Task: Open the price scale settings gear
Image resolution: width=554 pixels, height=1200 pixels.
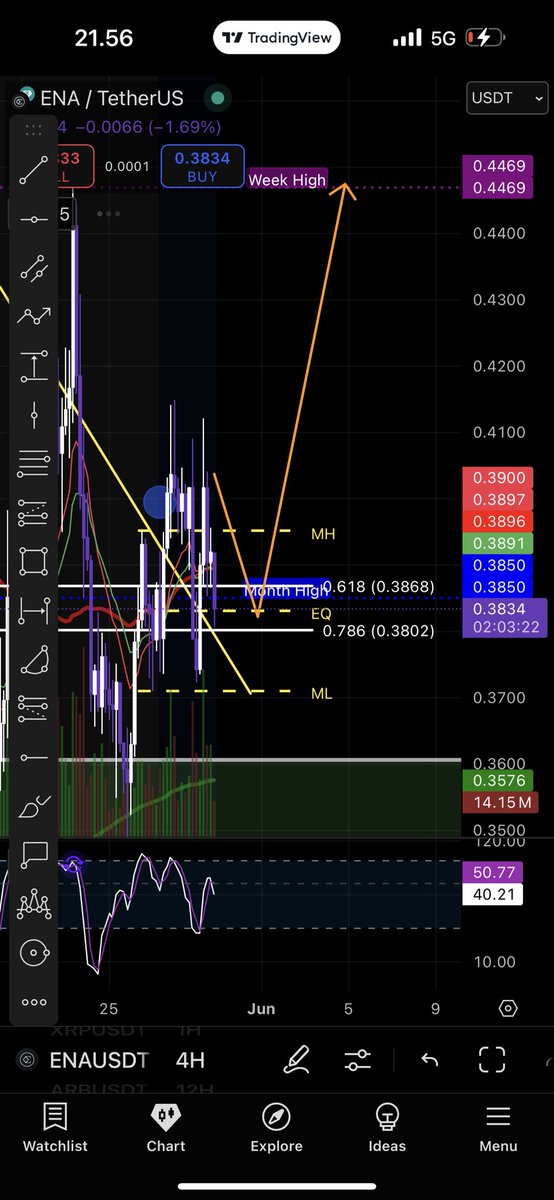Action: click(x=507, y=1008)
